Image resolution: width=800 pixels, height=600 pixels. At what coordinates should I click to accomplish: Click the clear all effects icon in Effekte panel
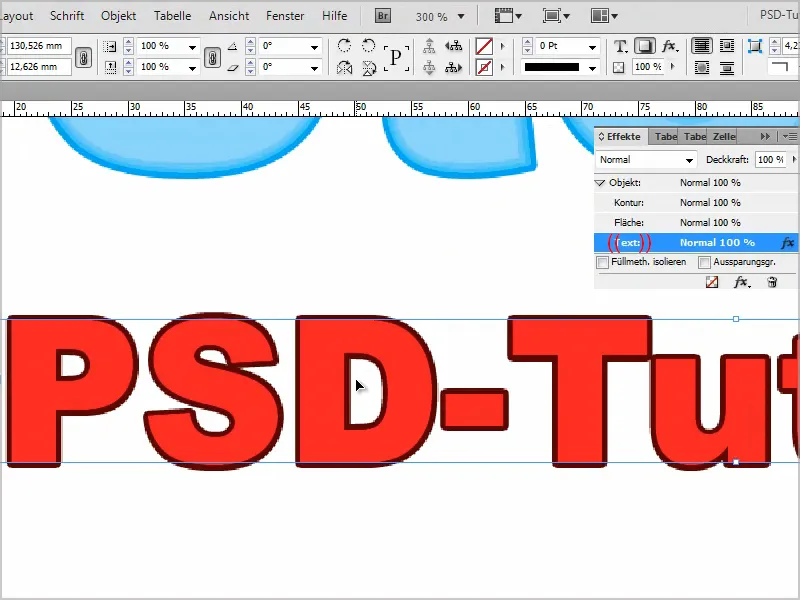712,283
